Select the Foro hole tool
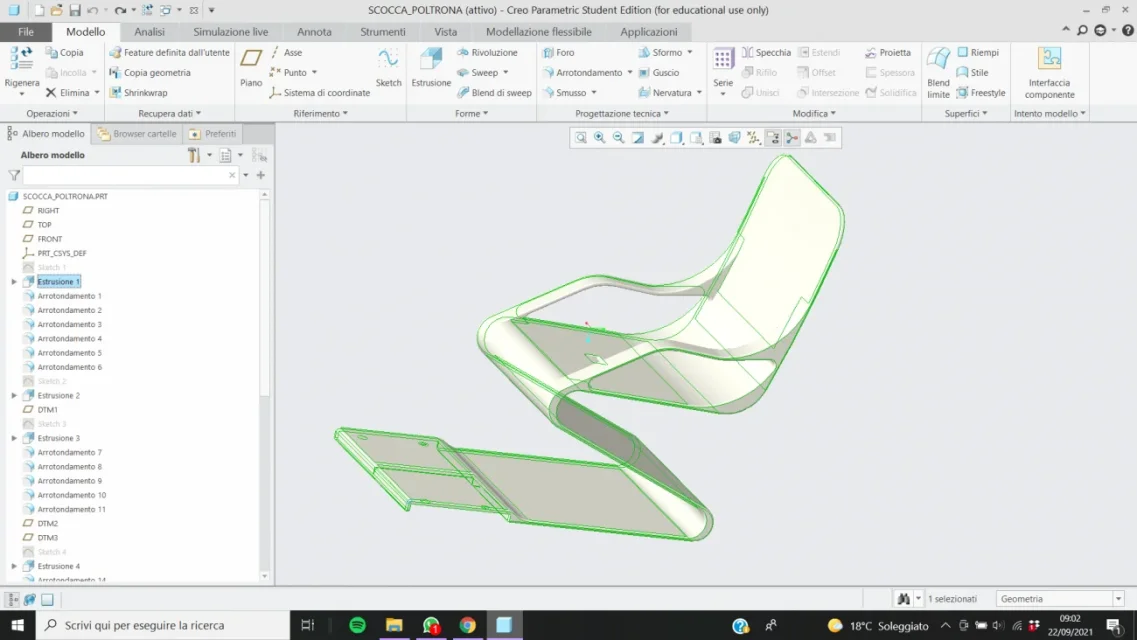This screenshot has width=1137, height=640. click(x=558, y=52)
